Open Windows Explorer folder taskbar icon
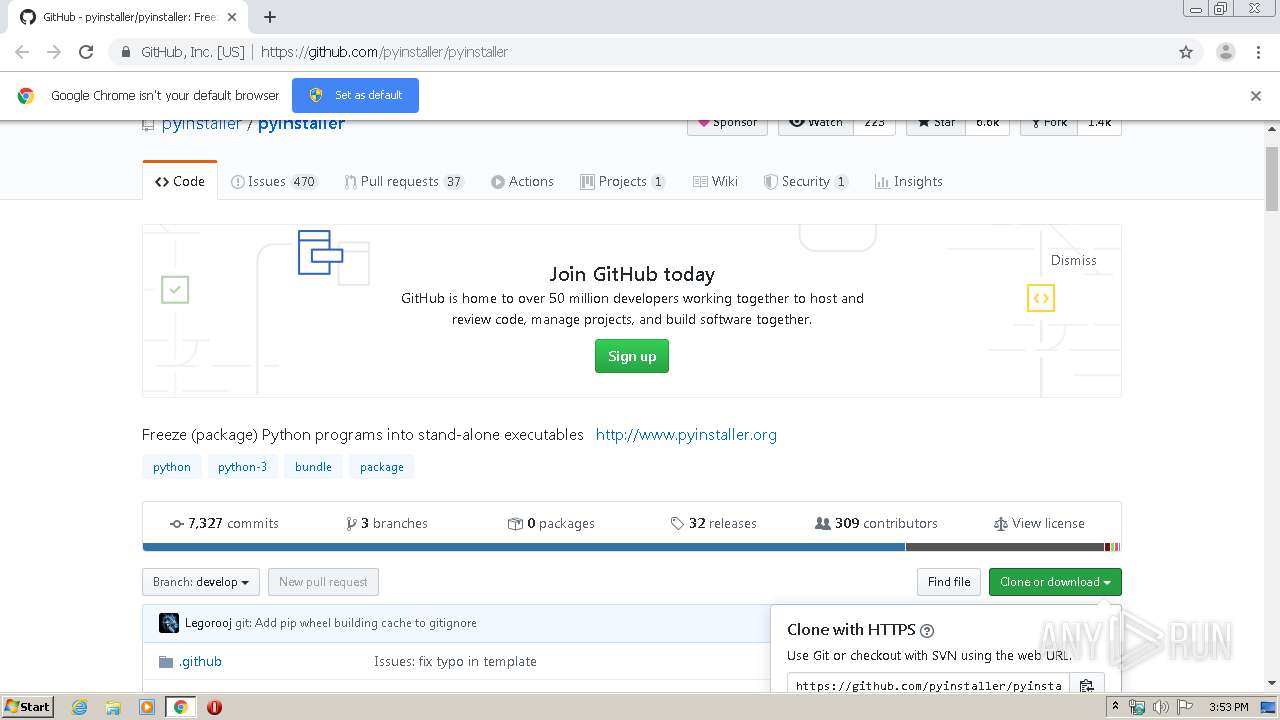Image resolution: width=1280 pixels, height=720 pixels. [113, 707]
